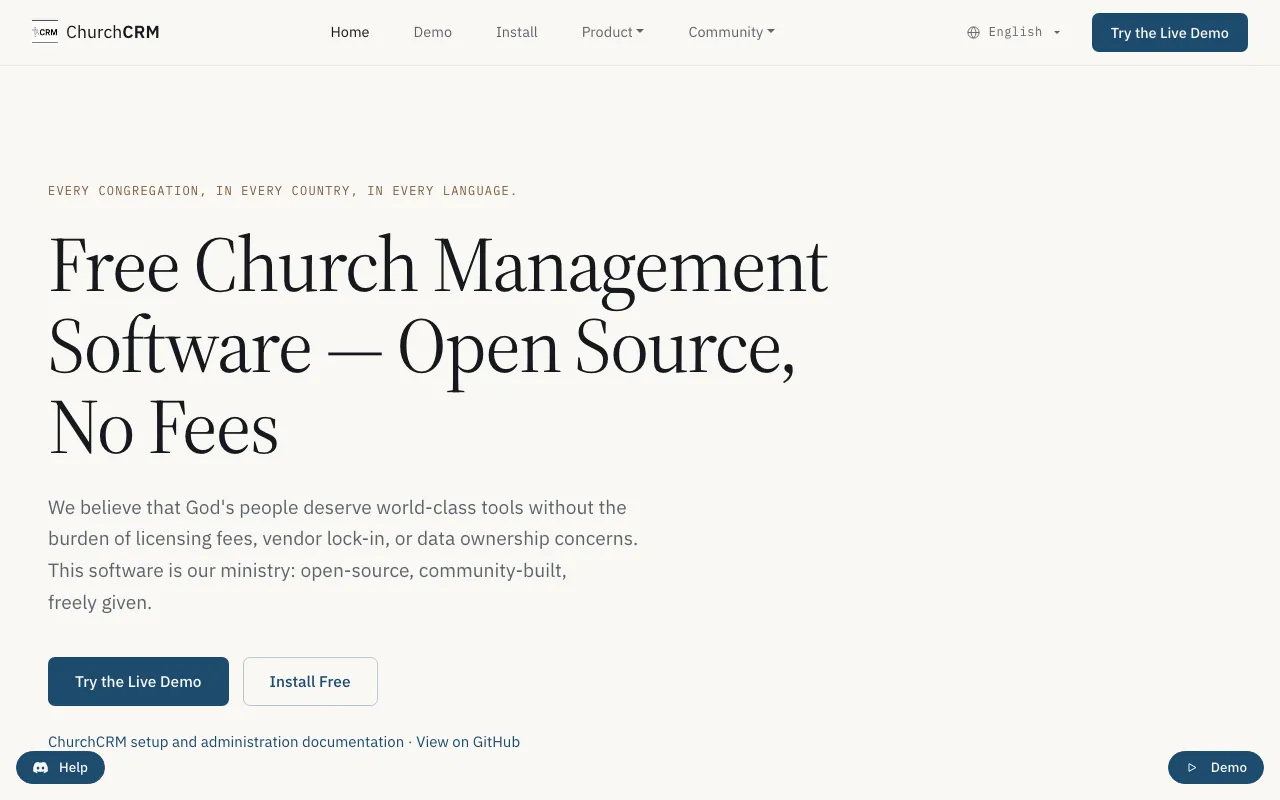Viewport: 1280px width, 800px height.
Task: Click the Help label in floating button
Action: click(x=73, y=768)
